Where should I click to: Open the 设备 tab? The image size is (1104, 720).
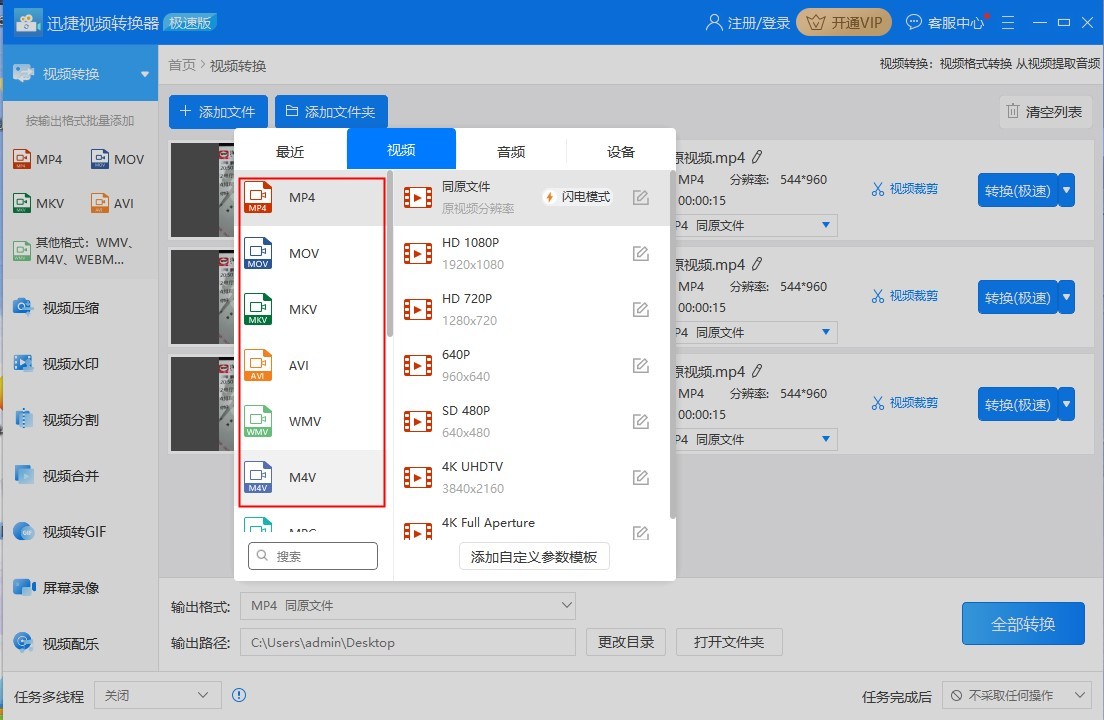pyautogui.click(x=620, y=150)
